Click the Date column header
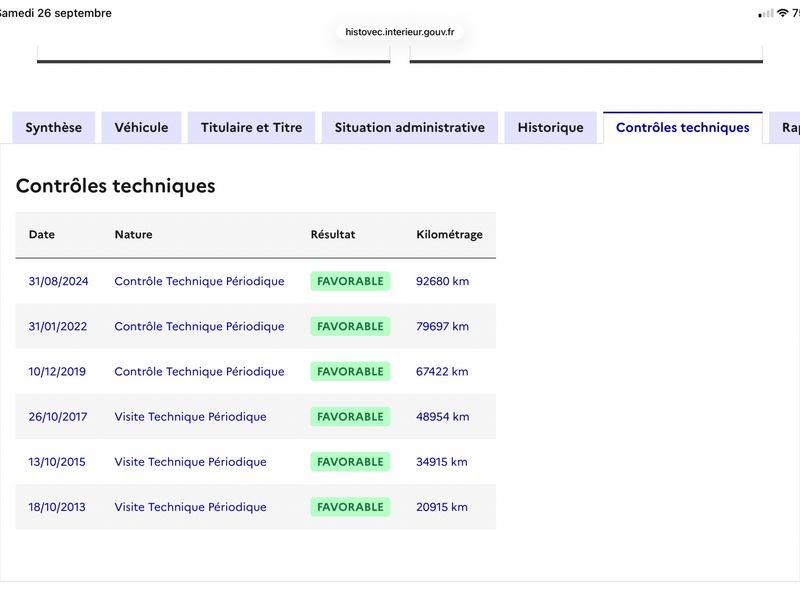This screenshot has width=800, height=600. [42, 234]
